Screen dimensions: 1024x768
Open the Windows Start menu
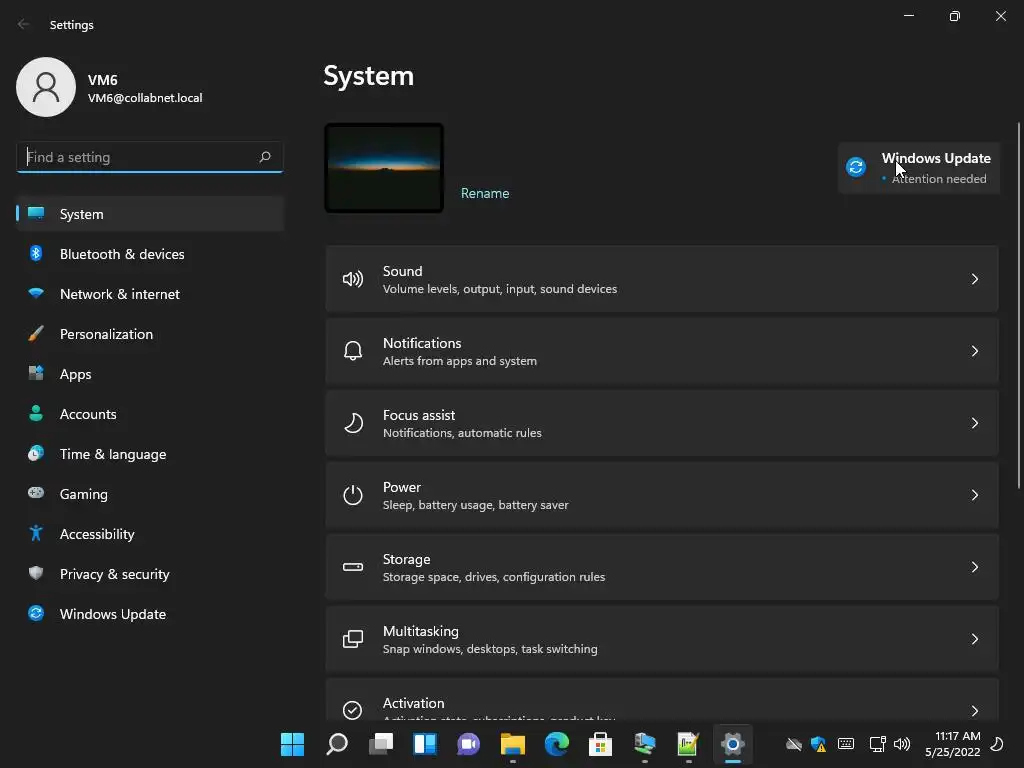pos(293,744)
